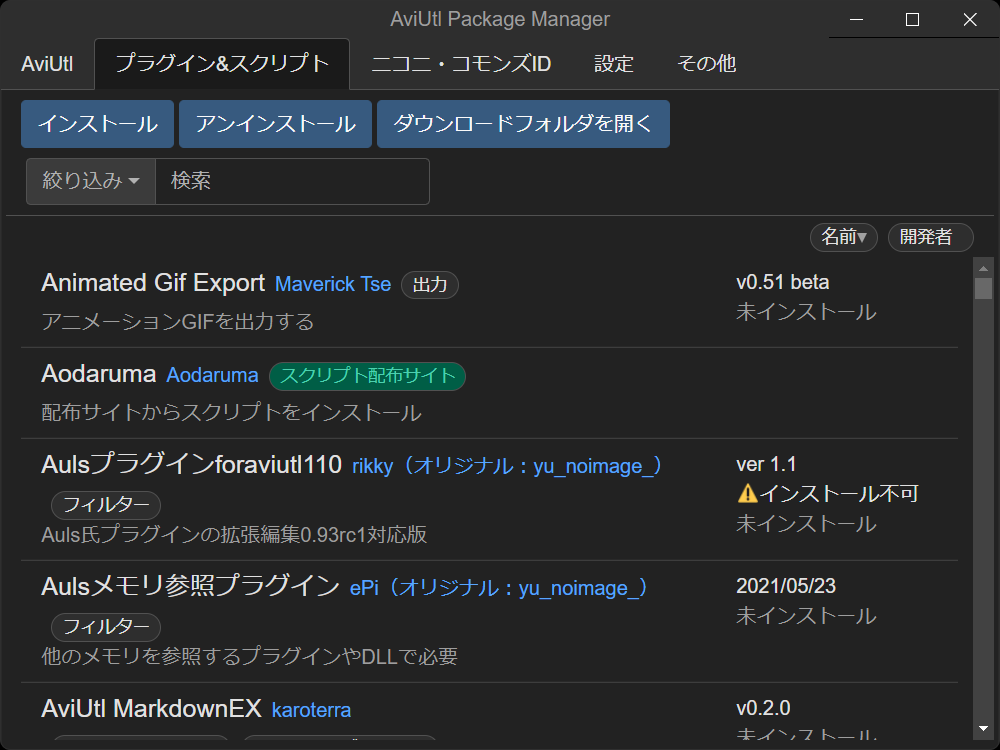Select the AviUtl MarkdownEX package
The height and width of the screenshot is (750, 1000).
pyautogui.click(x=489, y=712)
